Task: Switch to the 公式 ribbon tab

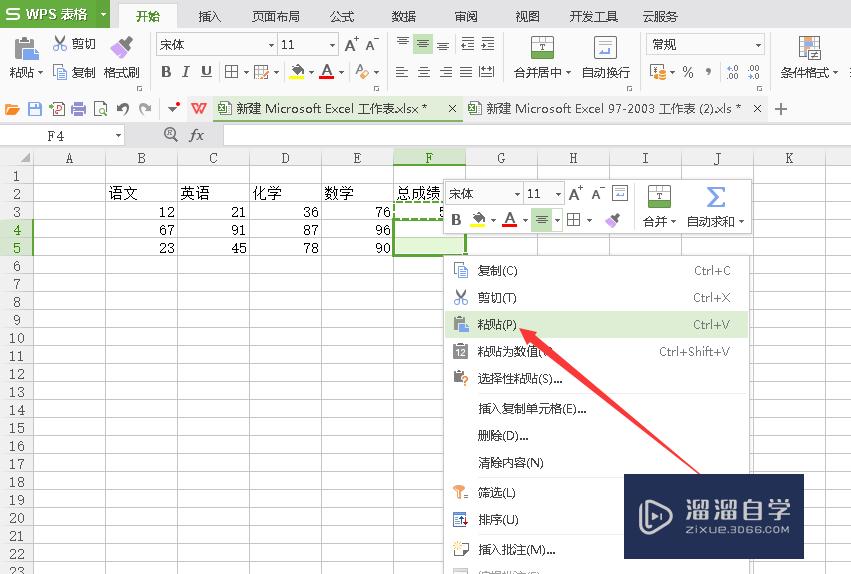Action: point(342,16)
